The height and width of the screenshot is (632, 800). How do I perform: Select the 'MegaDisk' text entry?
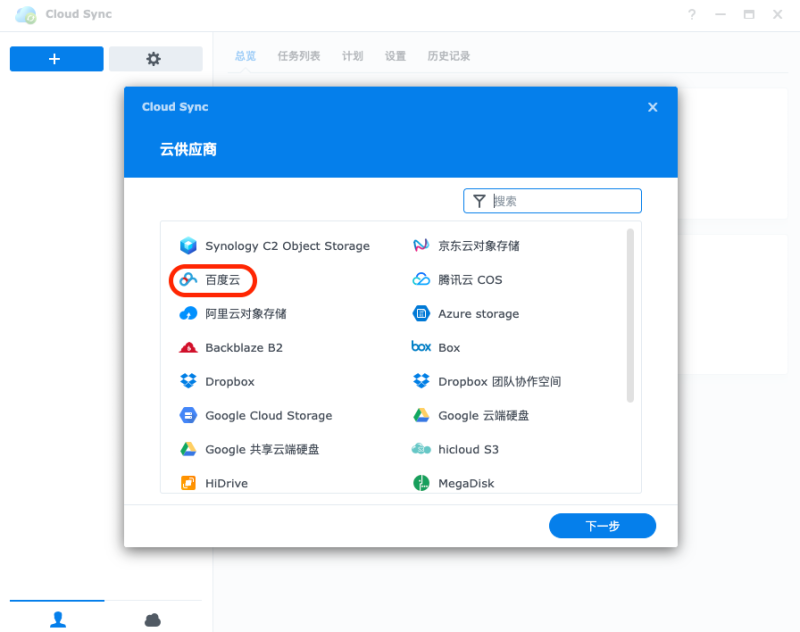click(x=466, y=483)
